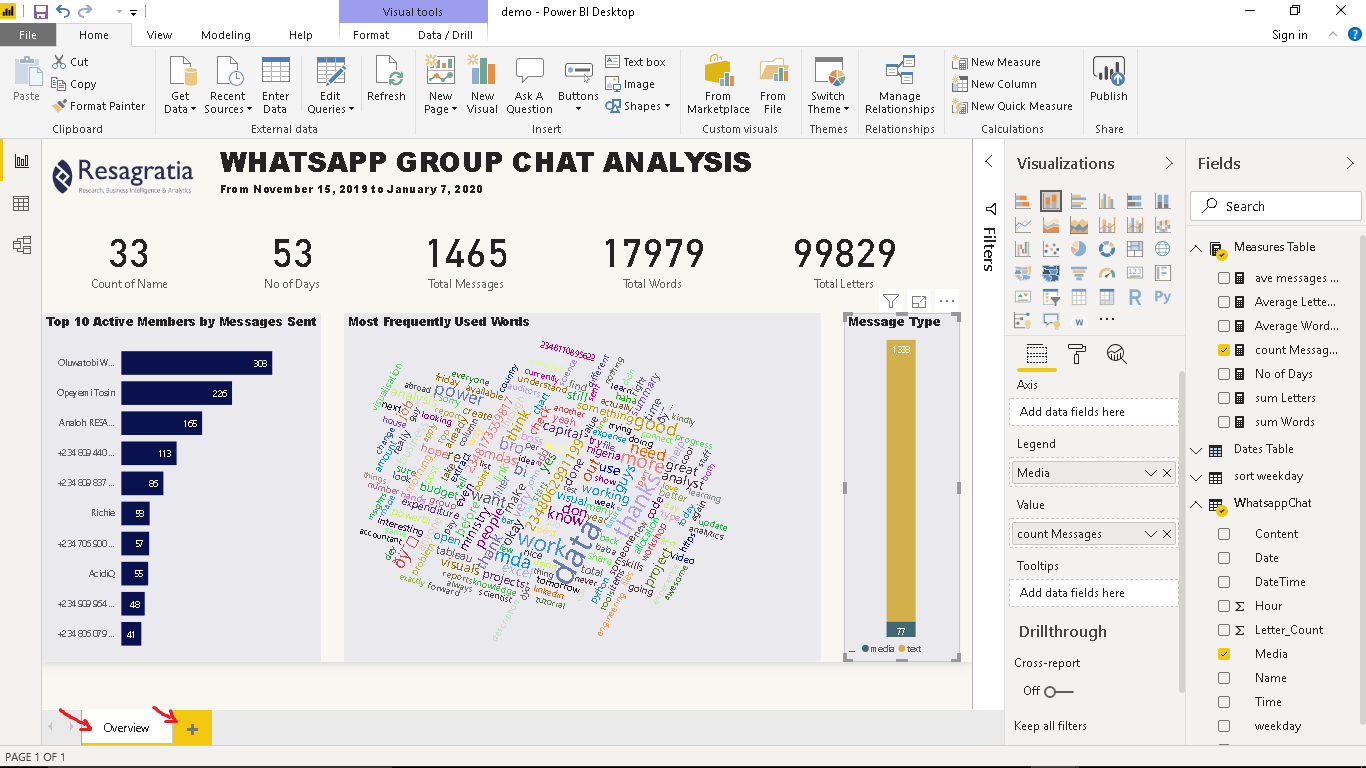This screenshot has height=768, width=1366.
Task: Open the Format paint-roller pane
Action: click(x=1077, y=352)
